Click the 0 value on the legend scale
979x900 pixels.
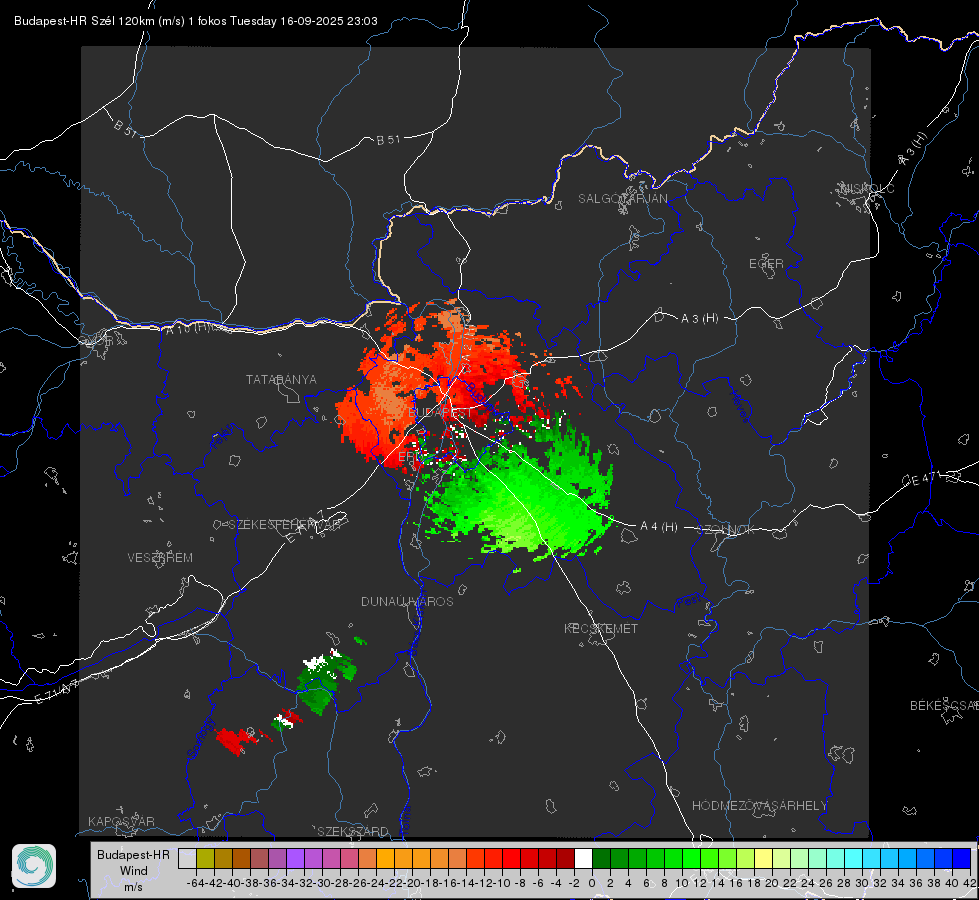click(x=592, y=883)
